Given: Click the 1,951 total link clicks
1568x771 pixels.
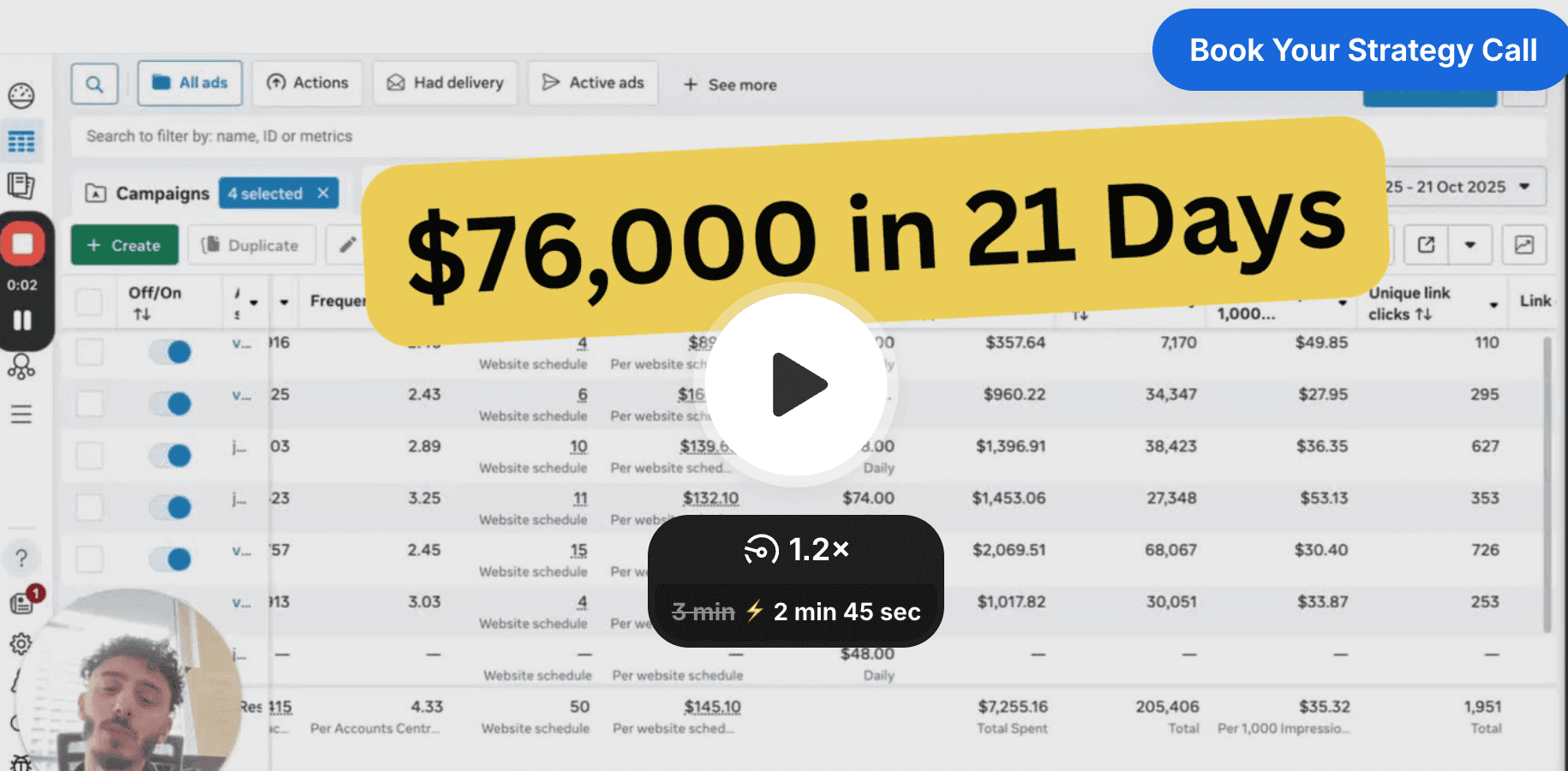Looking at the screenshot, I should click(x=1482, y=716).
